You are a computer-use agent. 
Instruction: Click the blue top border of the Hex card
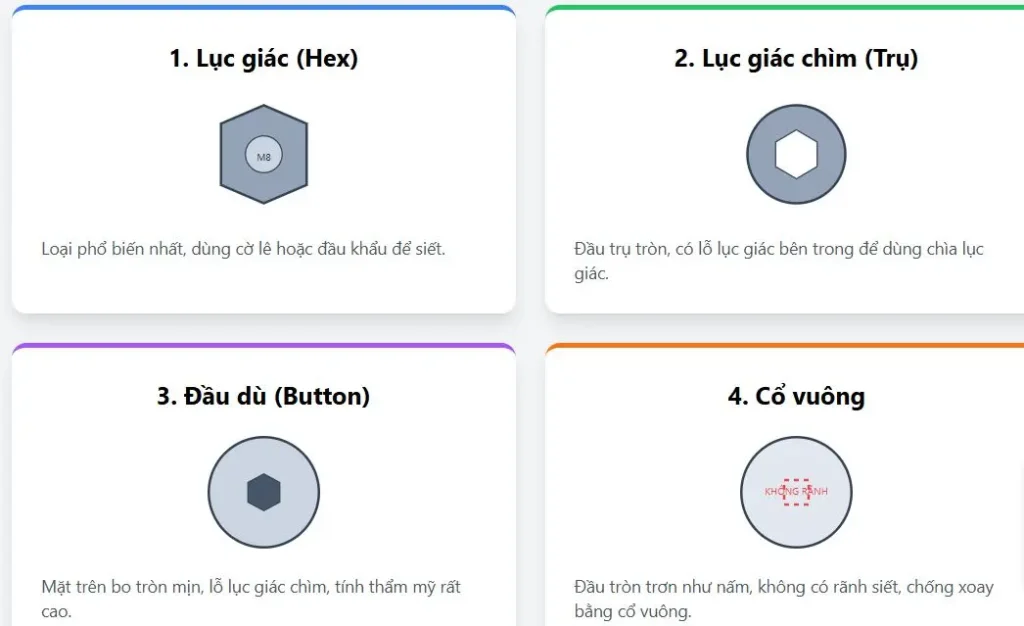pos(264,7)
